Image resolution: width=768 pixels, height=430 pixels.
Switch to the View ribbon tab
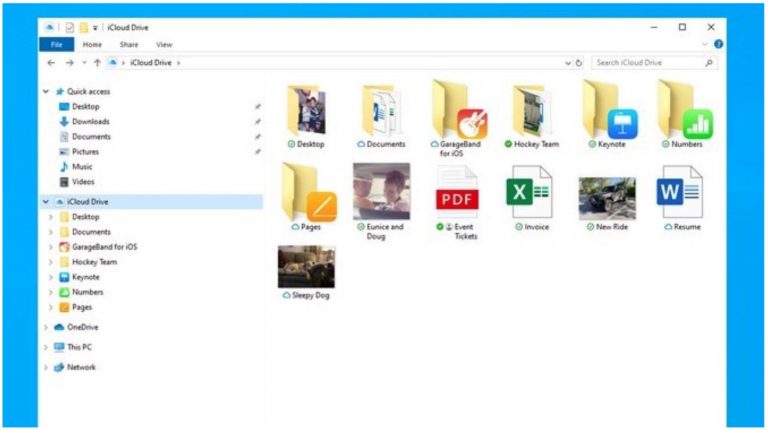pos(164,45)
